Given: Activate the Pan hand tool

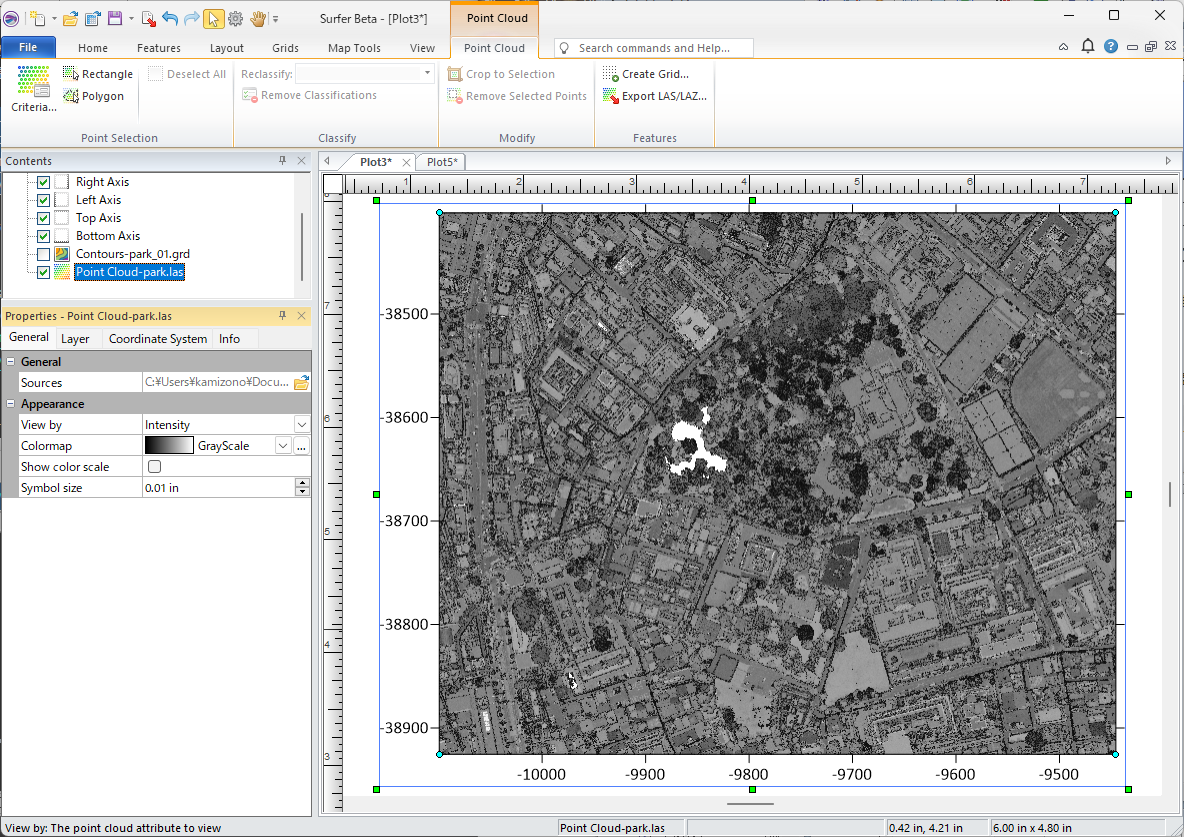Looking at the screenshot, I should click(x=258, y=18).
